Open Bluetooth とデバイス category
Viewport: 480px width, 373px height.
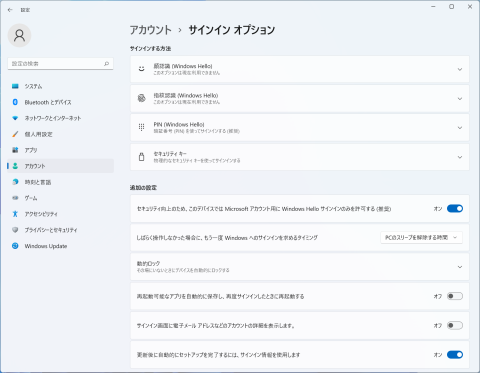click(48, 102)
